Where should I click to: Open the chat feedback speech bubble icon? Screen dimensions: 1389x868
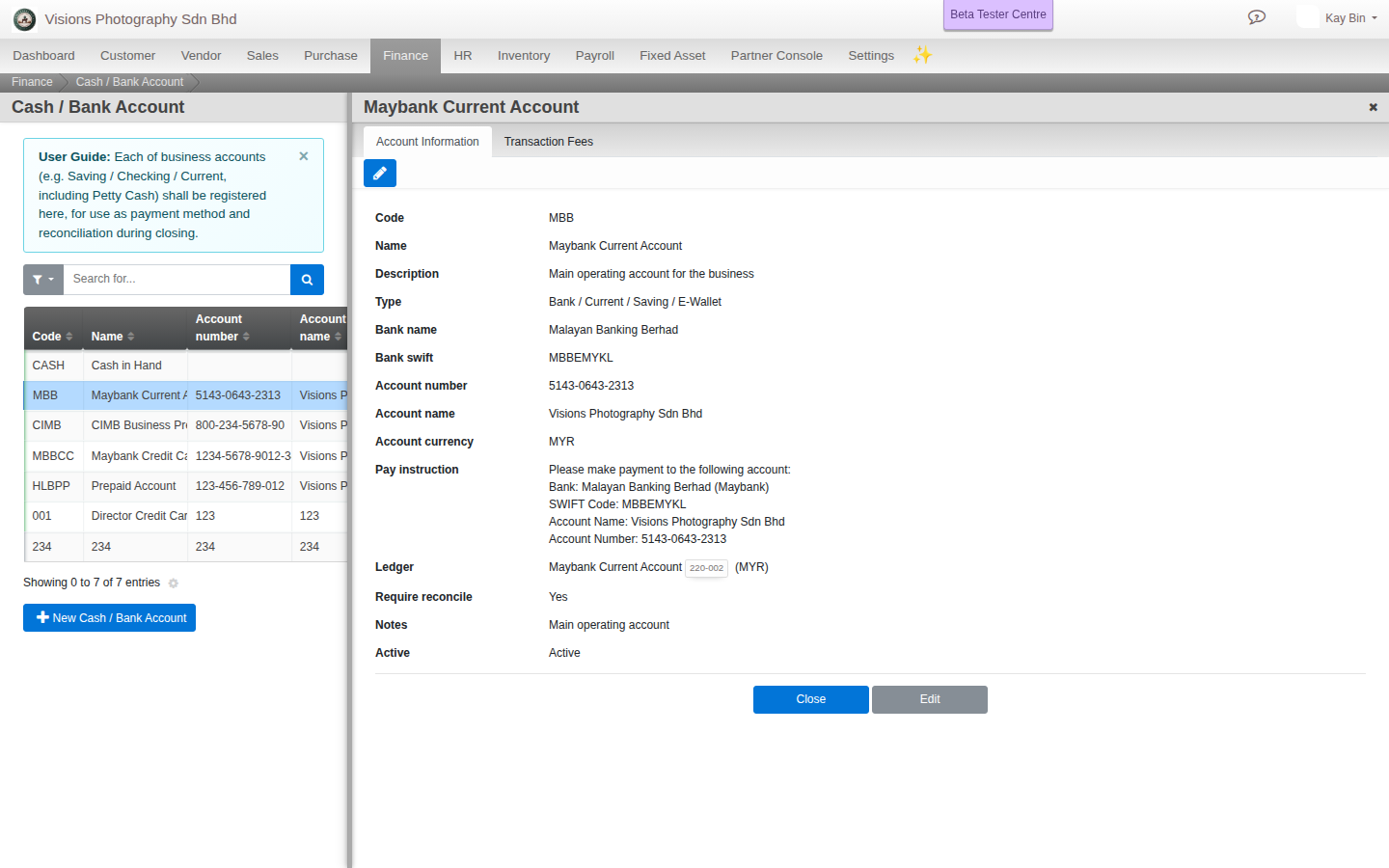[x=1256, y=17]
